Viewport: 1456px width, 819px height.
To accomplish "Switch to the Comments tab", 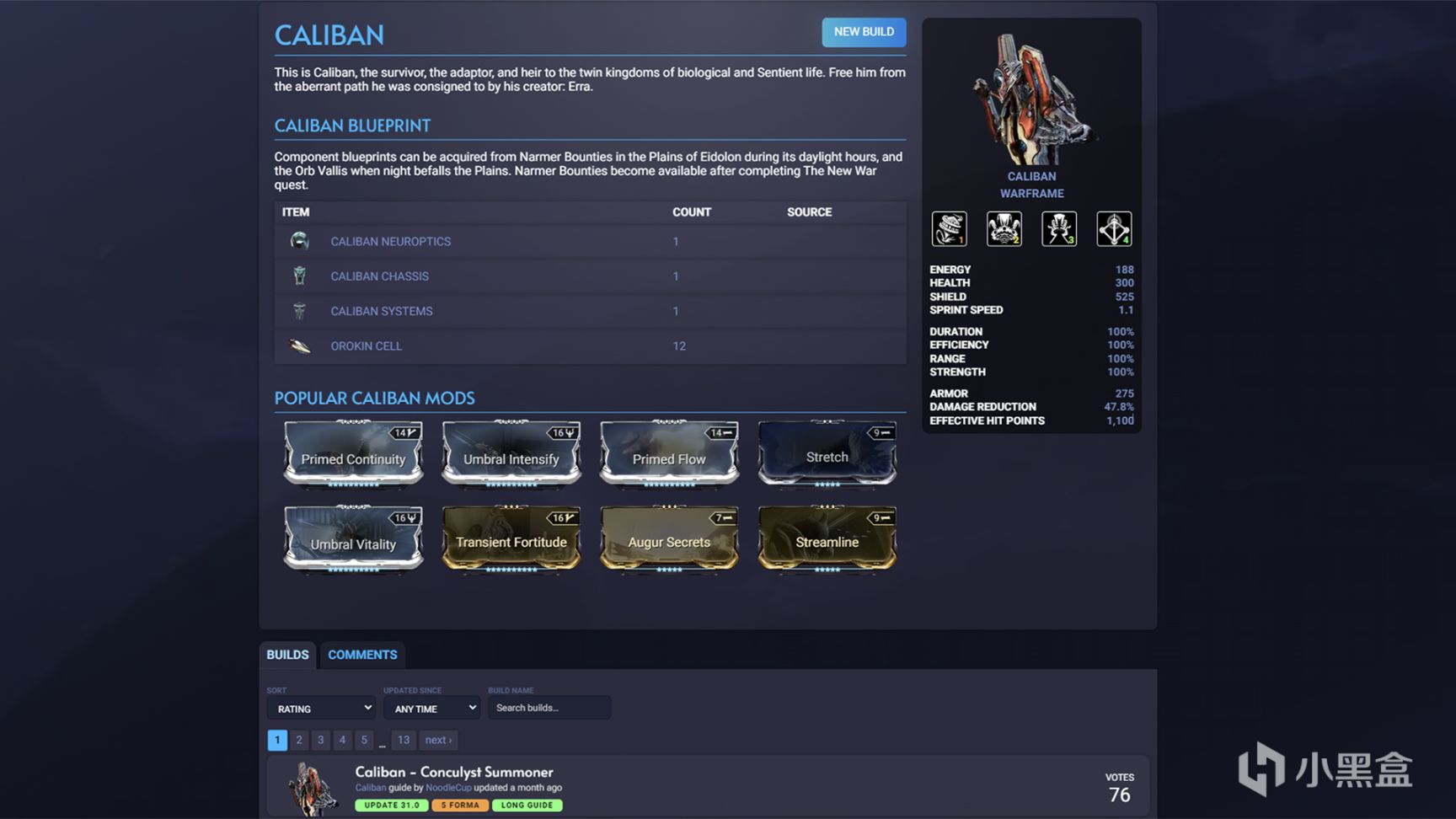I will pyautogui.click(x=362, y=655).
